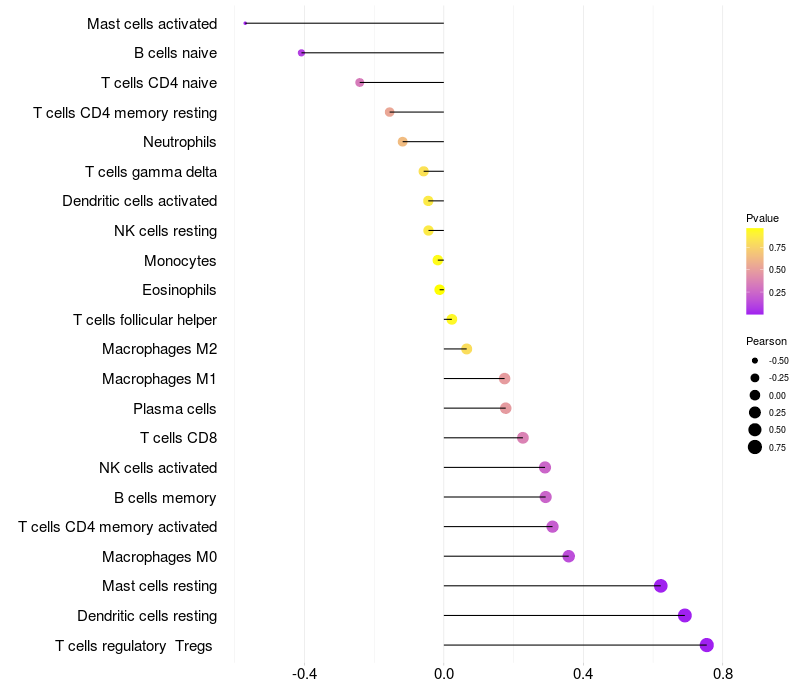Viewport: 800px width, 700px height.
Task: Click the Dendritic cells resting lollipop dot
Action: (x=685, y=615)
